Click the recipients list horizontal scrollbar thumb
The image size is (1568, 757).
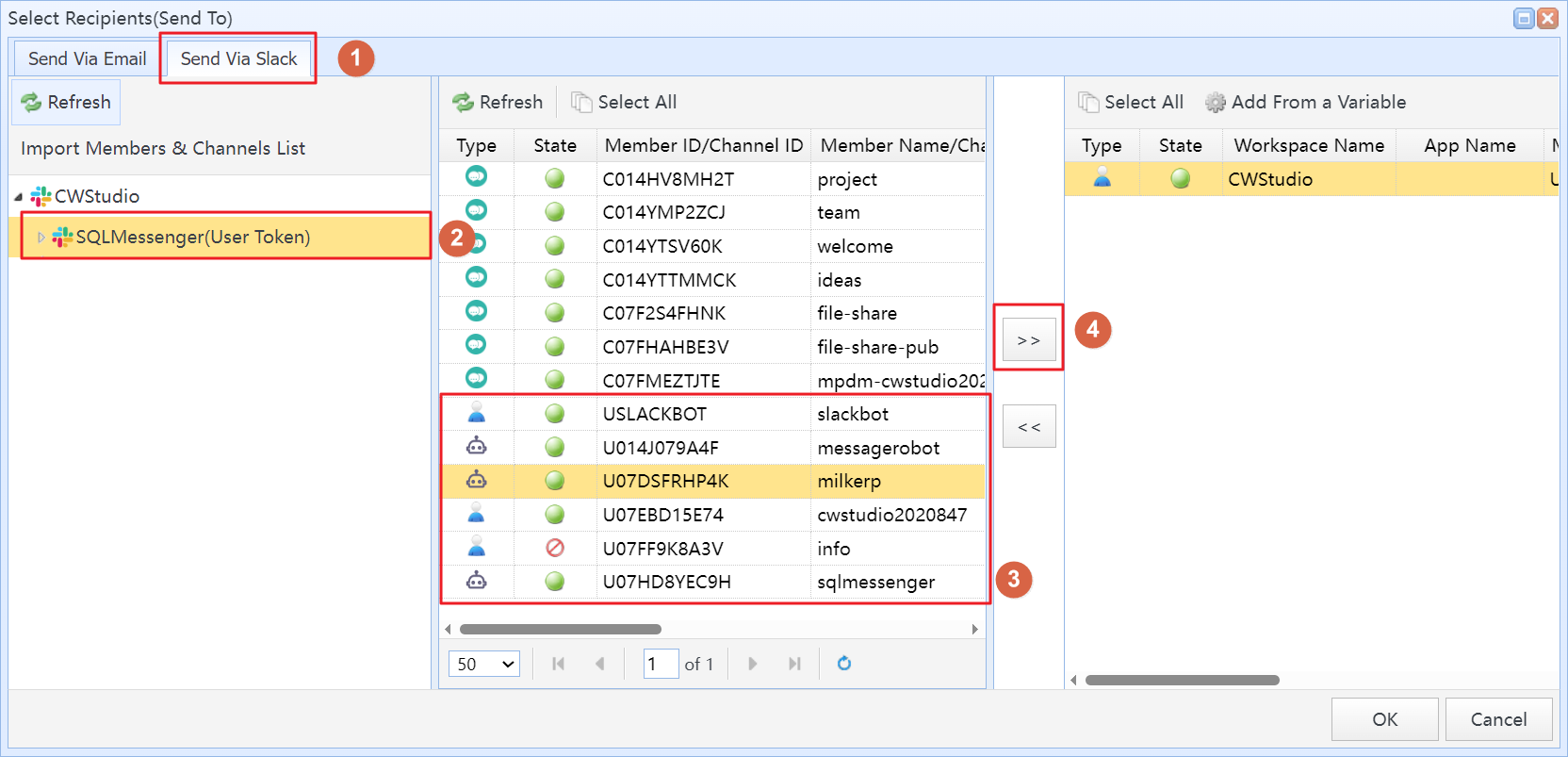click(1182, 680)
